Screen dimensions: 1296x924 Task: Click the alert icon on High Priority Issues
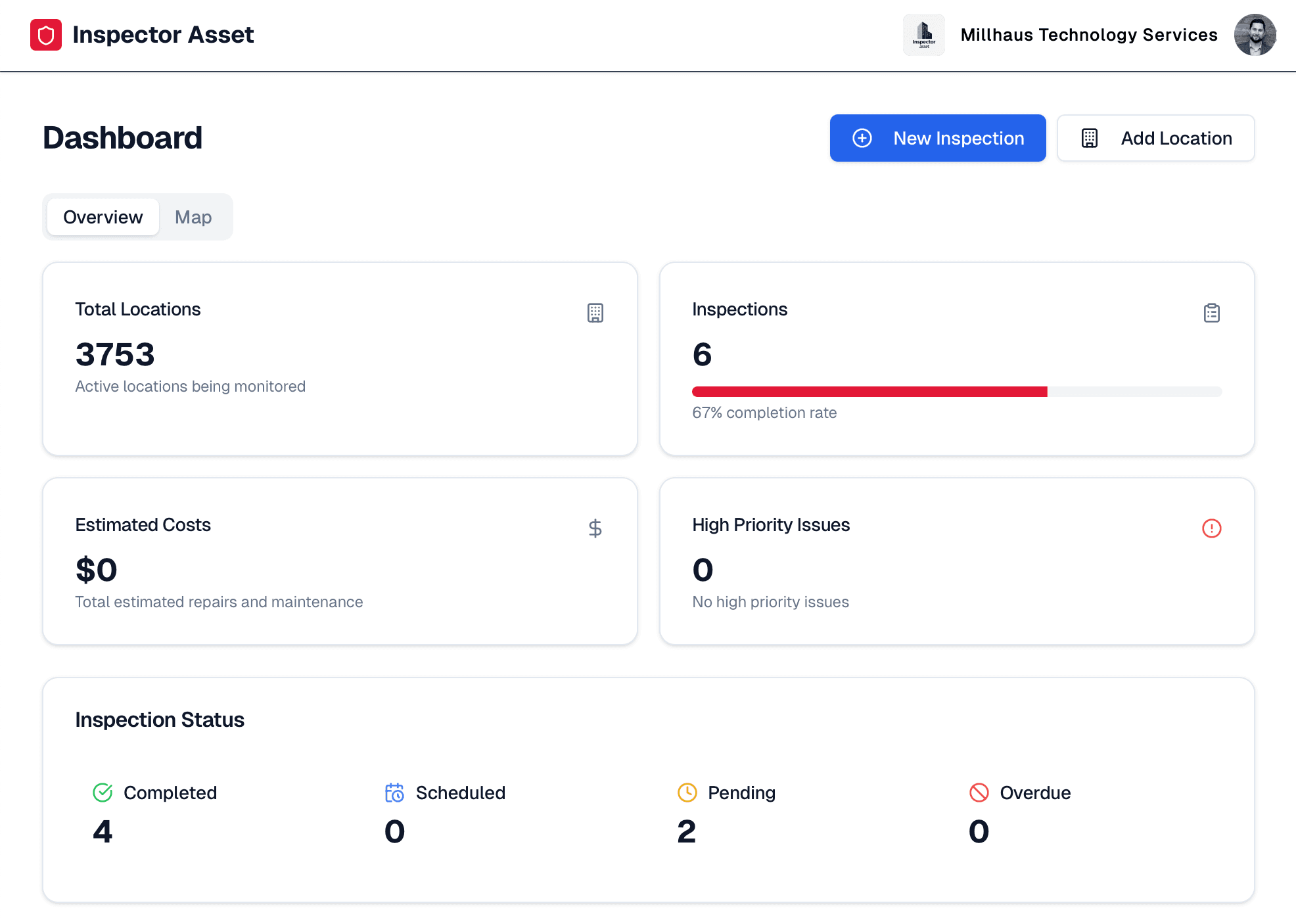point(1212,528)
